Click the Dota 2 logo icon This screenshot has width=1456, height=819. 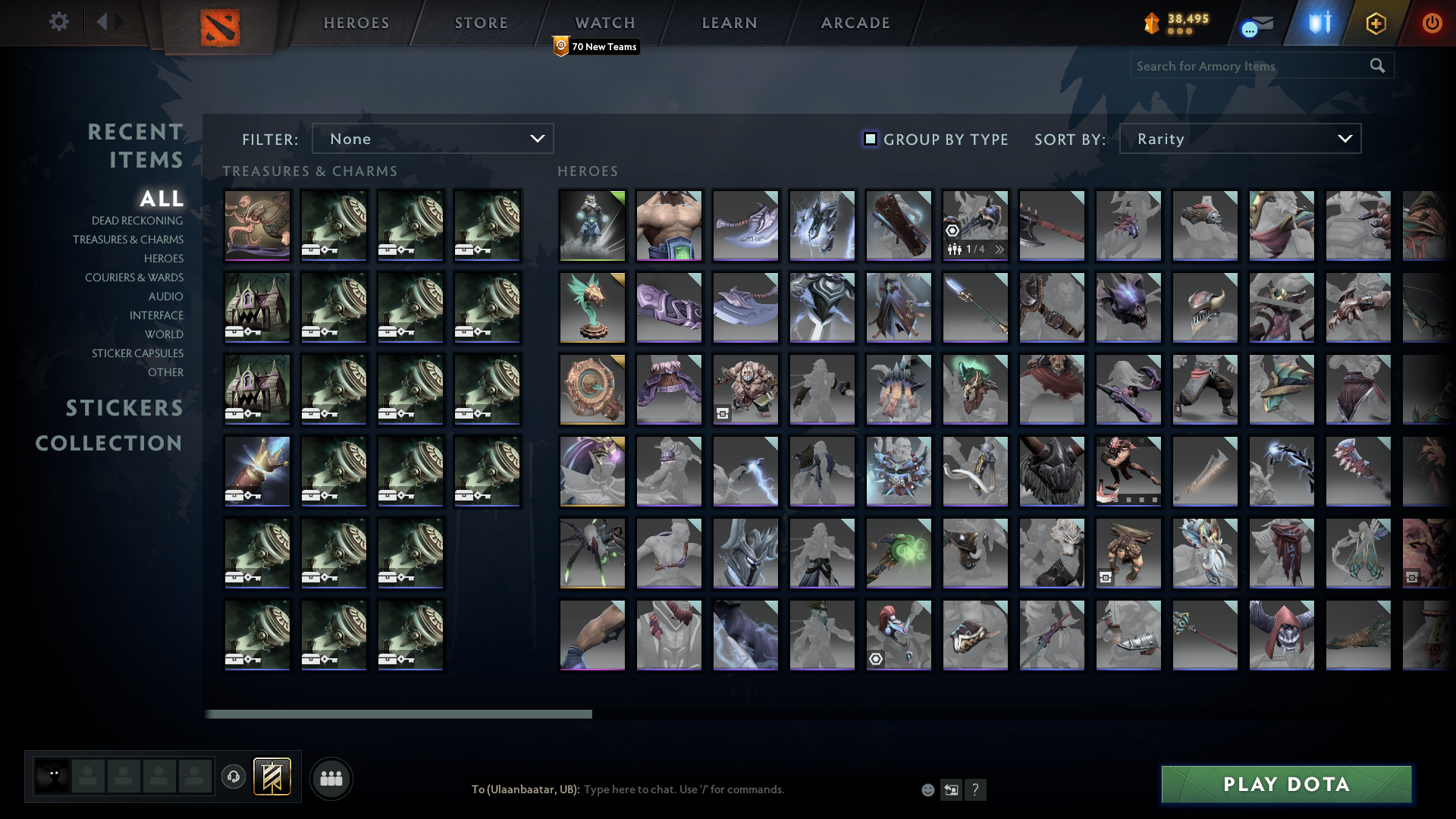point(221,24)
